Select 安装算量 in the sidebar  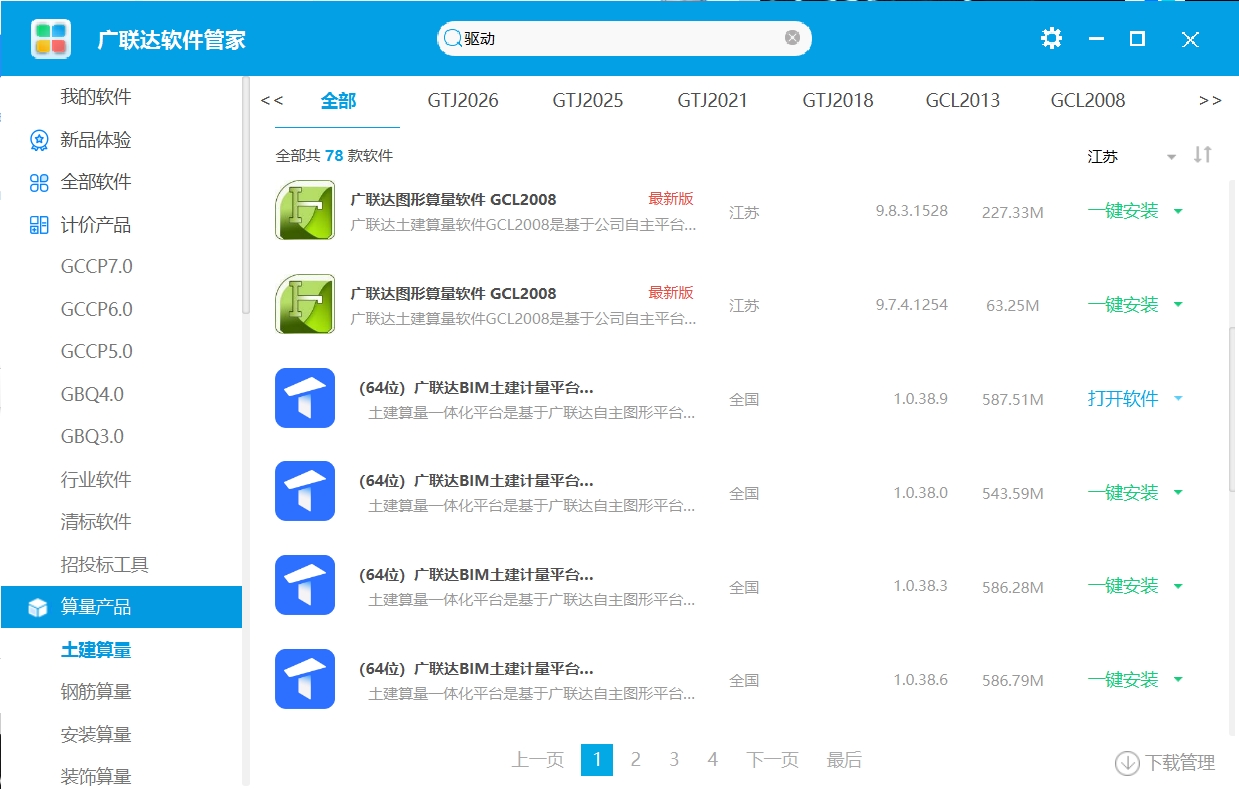click(x=96, y=735)
